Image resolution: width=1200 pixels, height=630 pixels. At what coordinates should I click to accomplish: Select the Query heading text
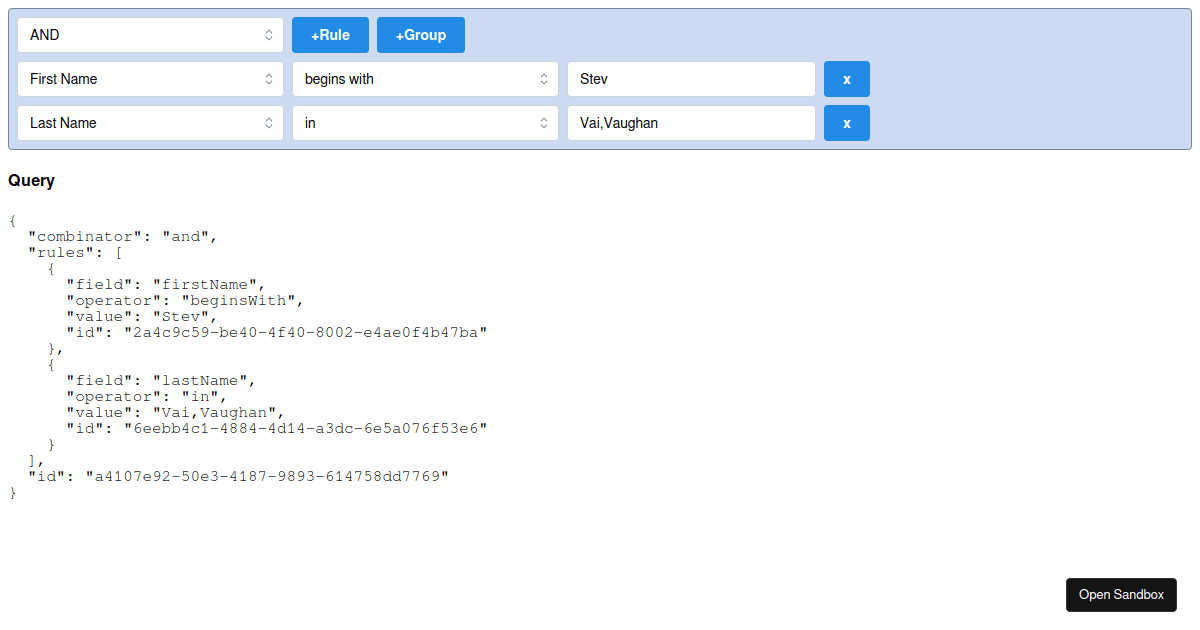(31, 180)
